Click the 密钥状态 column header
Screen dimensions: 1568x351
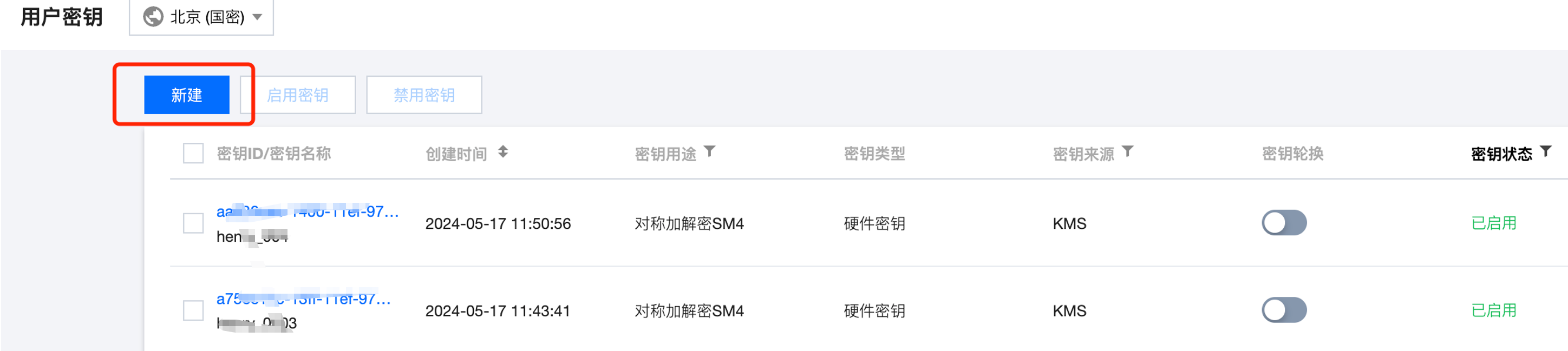tap(1501, 154)
